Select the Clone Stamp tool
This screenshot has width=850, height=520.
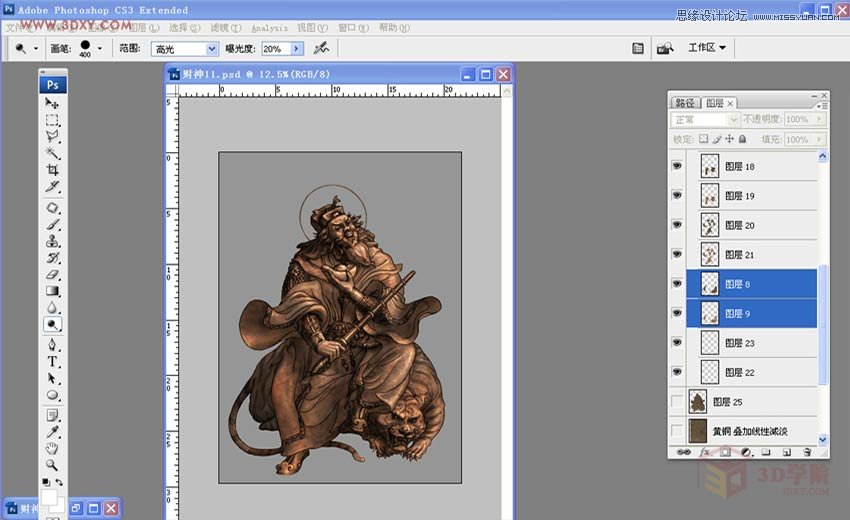52,241
